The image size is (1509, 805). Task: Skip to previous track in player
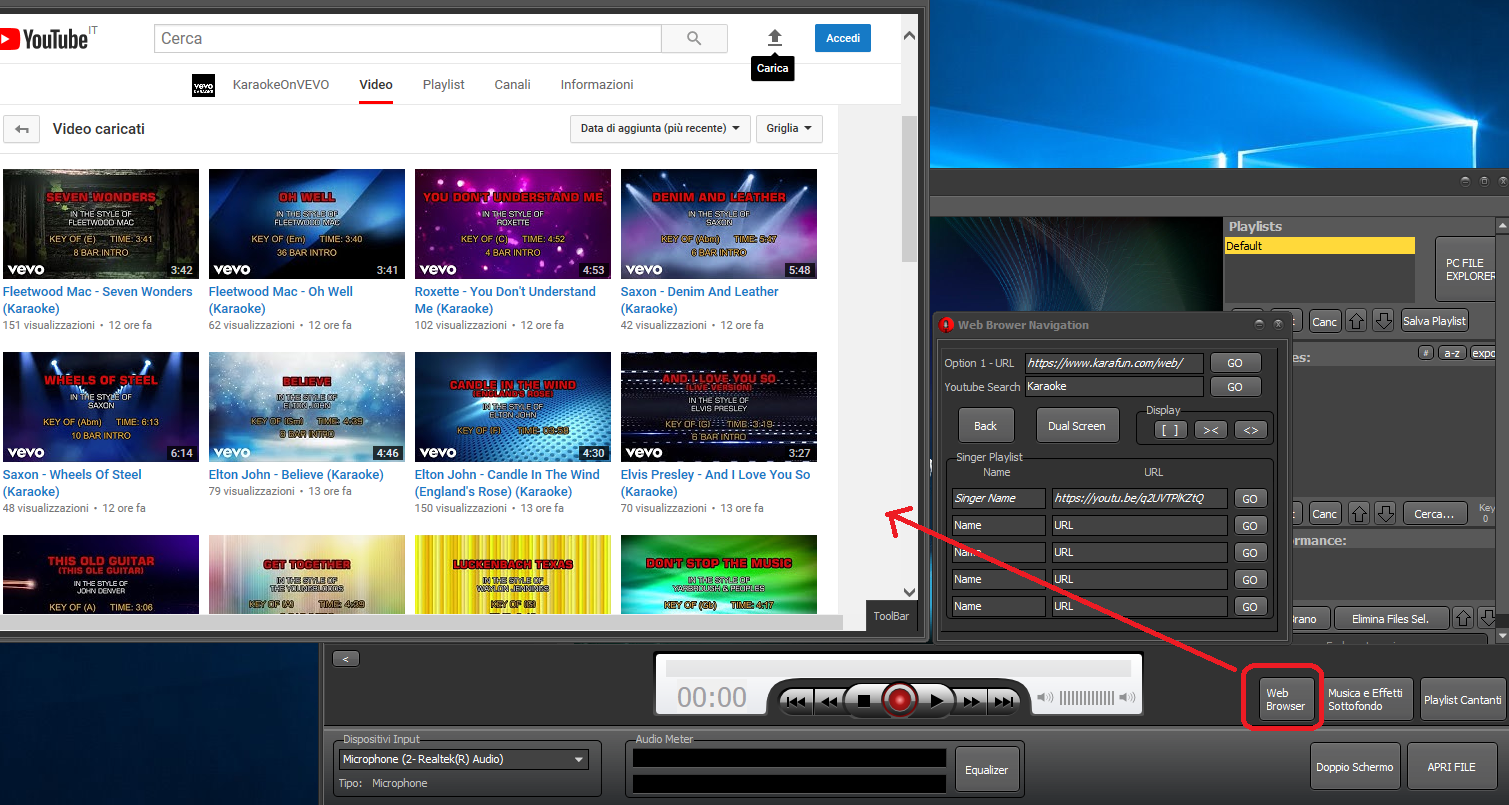pos(795,702)
